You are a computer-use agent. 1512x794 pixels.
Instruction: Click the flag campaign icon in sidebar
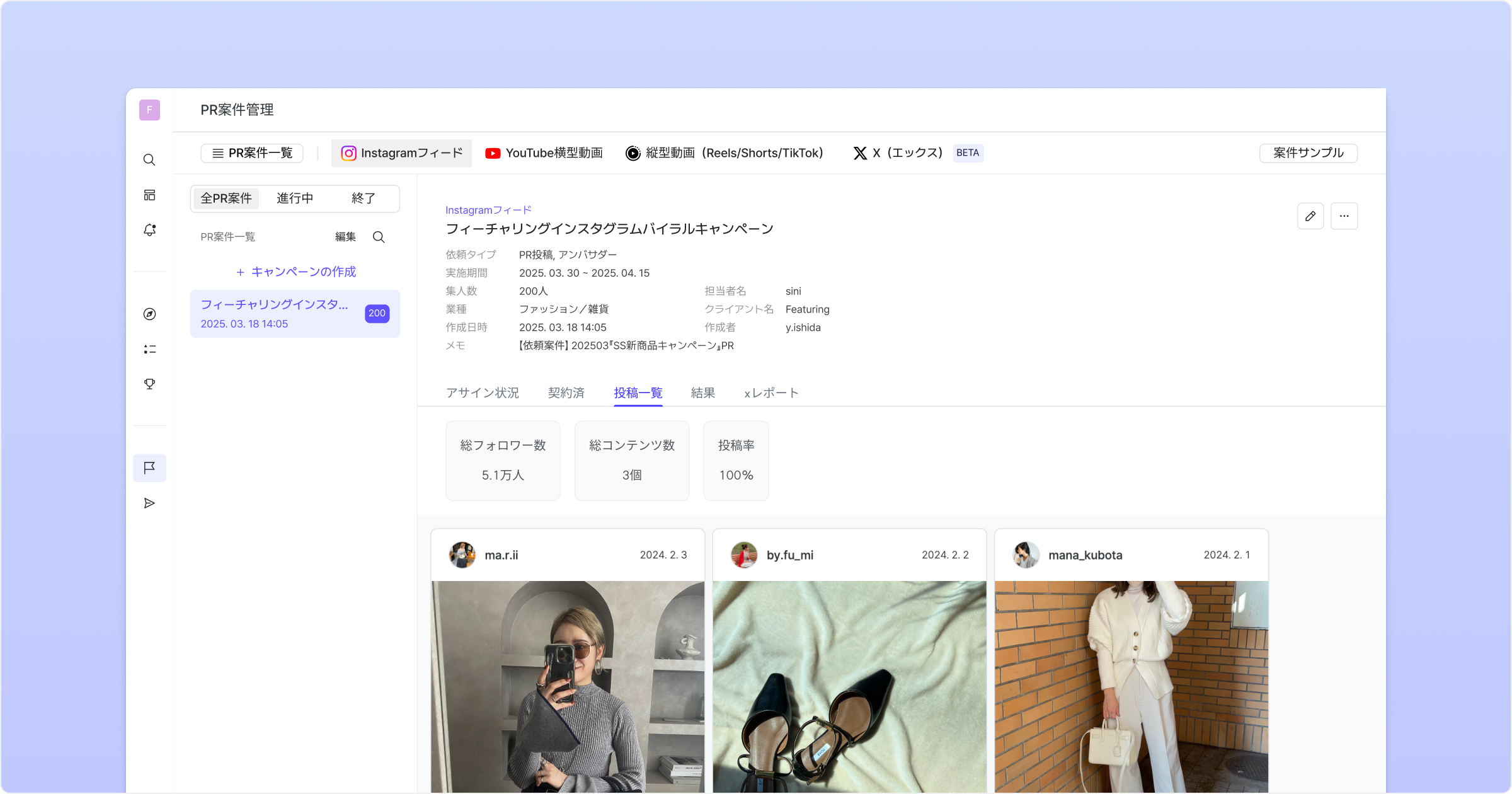coord(149,468)
